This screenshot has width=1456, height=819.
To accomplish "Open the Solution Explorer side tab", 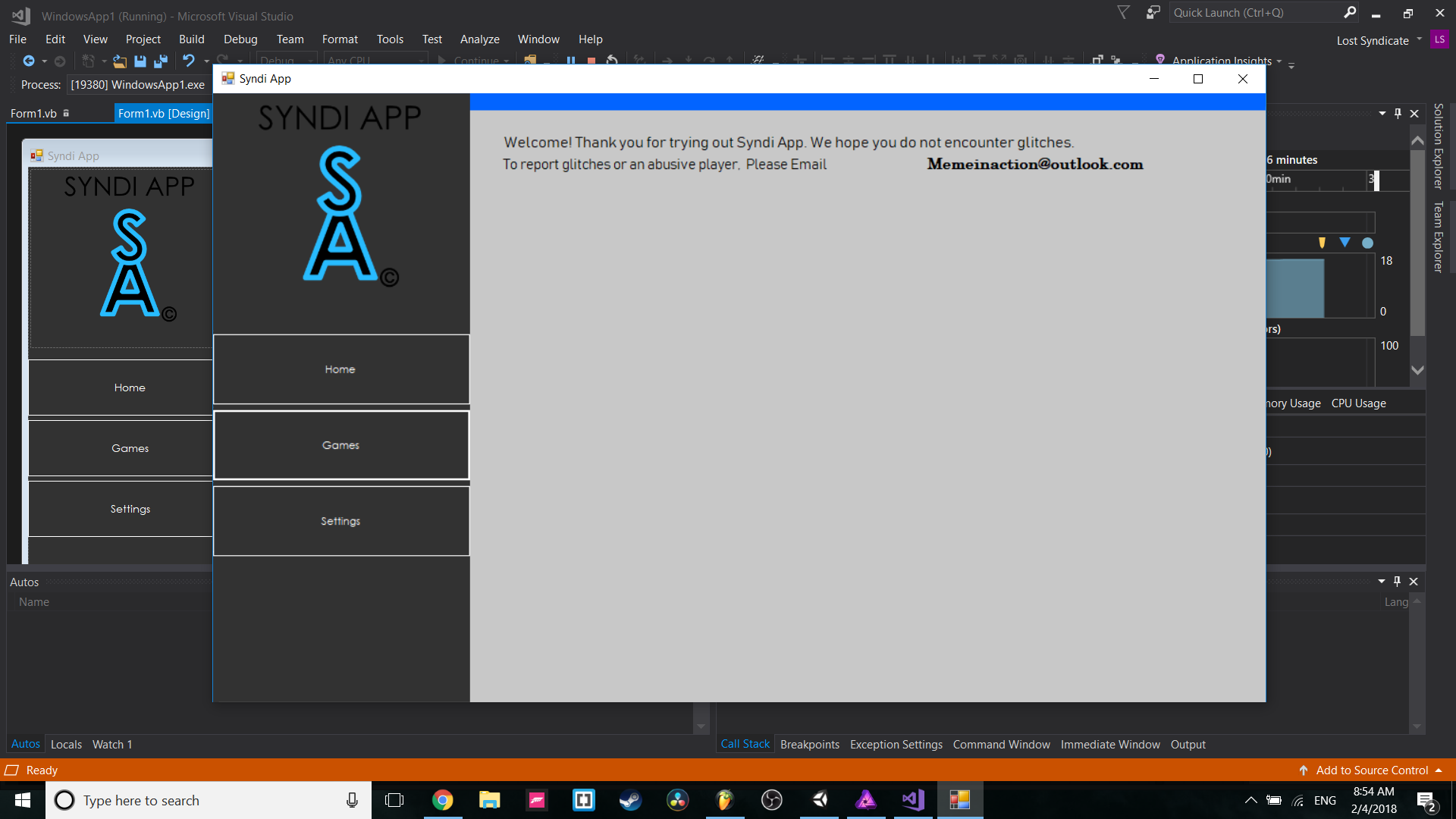I will click(1439, 146).
